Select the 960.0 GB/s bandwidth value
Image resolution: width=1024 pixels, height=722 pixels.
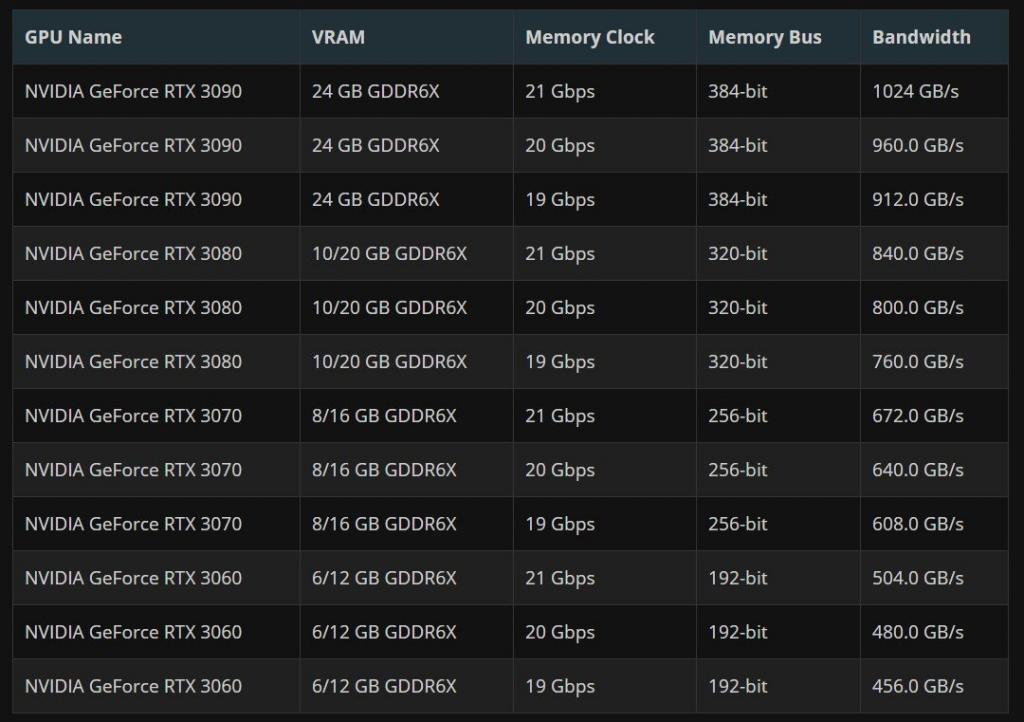tap(917, 145)
